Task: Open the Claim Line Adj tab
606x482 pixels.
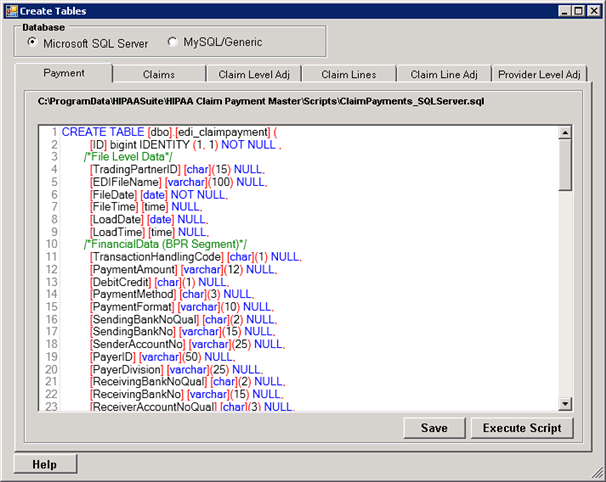Action: pyautogui.click(x=444, y=74)
